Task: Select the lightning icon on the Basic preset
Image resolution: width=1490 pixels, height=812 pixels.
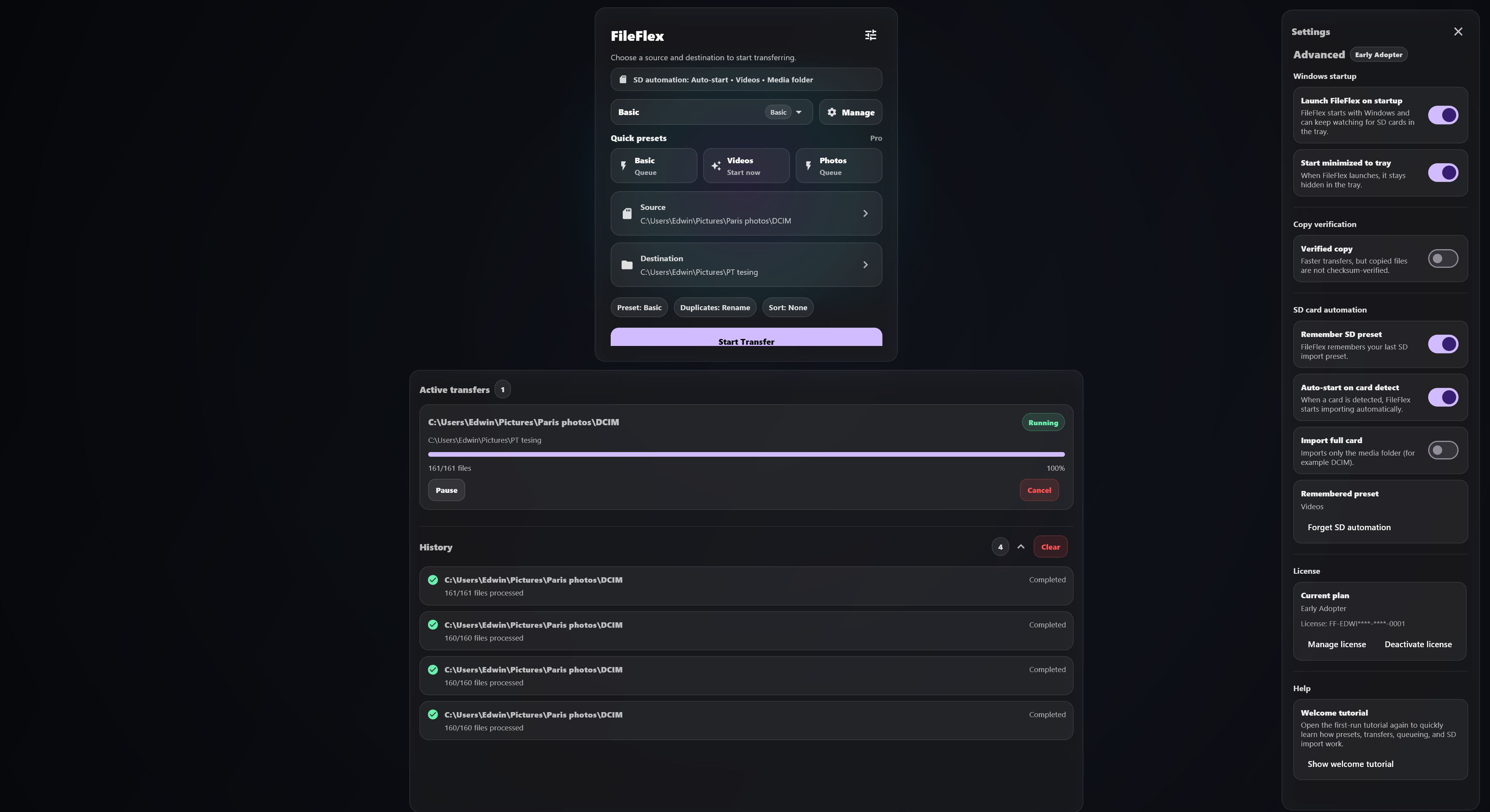Action: pos(623,166)
